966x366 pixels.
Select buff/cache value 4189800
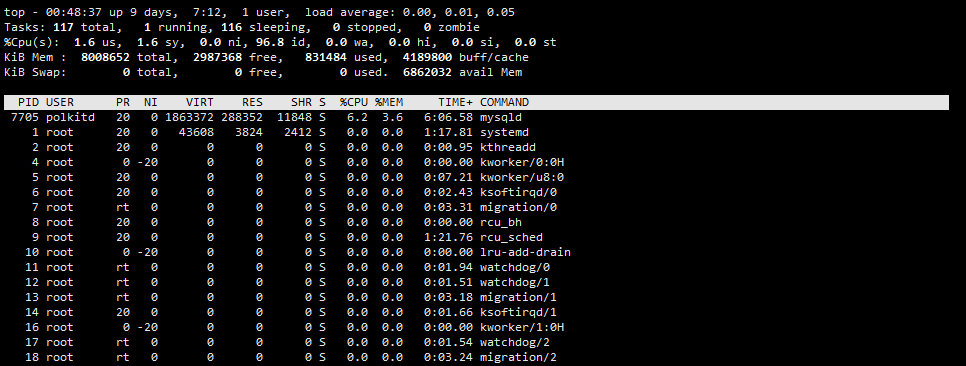click(x=427, y=57)
